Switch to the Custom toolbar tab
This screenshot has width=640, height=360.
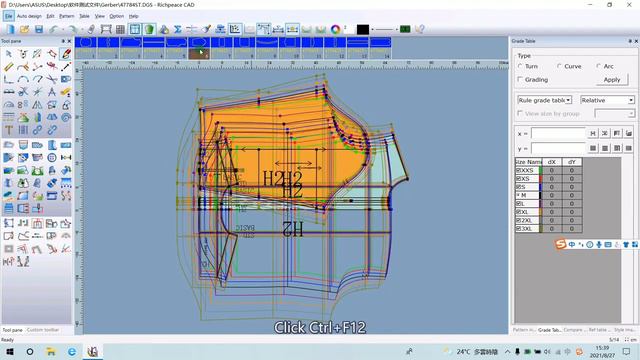[43, 330]
